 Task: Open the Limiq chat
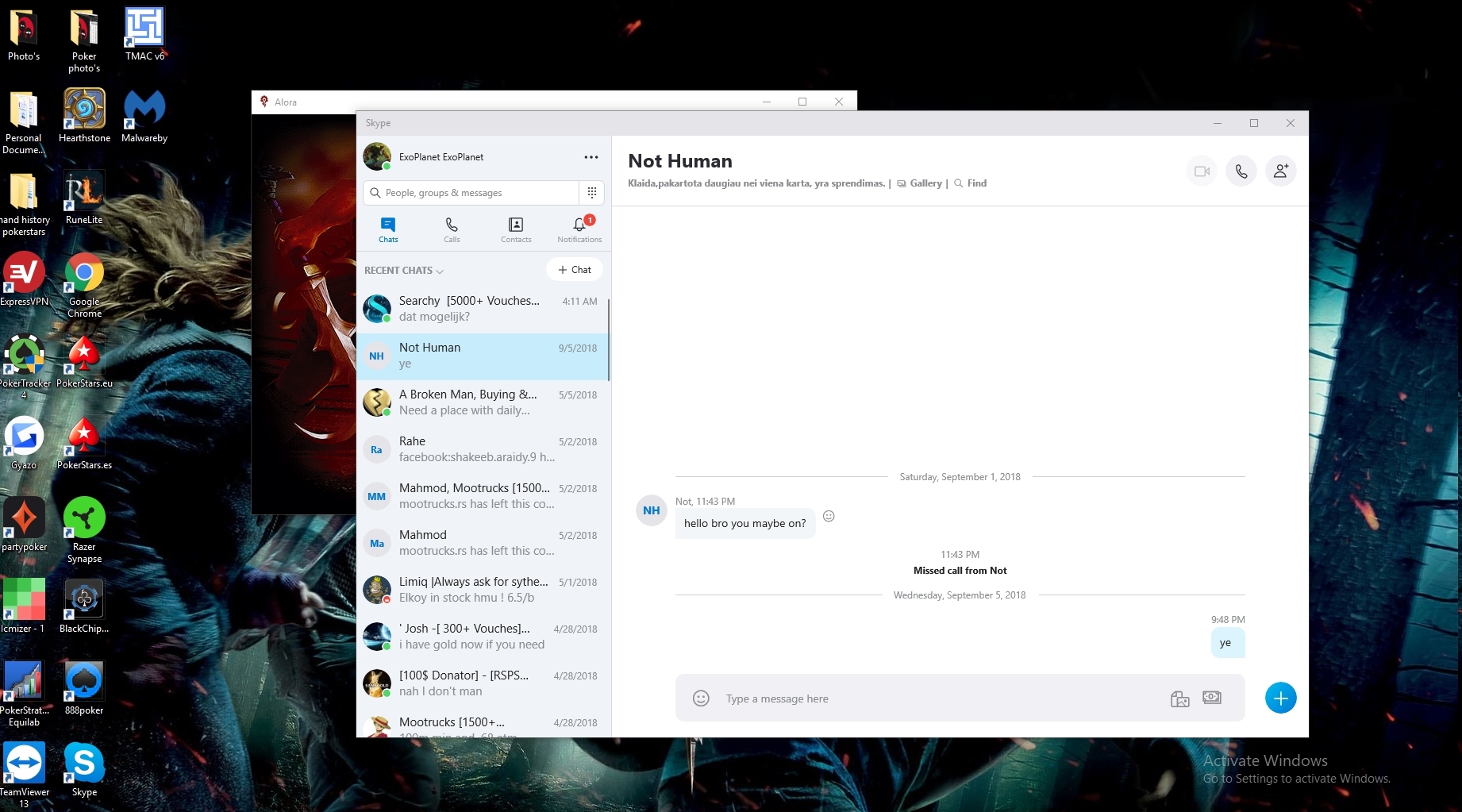pyautogui.click(x=483, y=590)
